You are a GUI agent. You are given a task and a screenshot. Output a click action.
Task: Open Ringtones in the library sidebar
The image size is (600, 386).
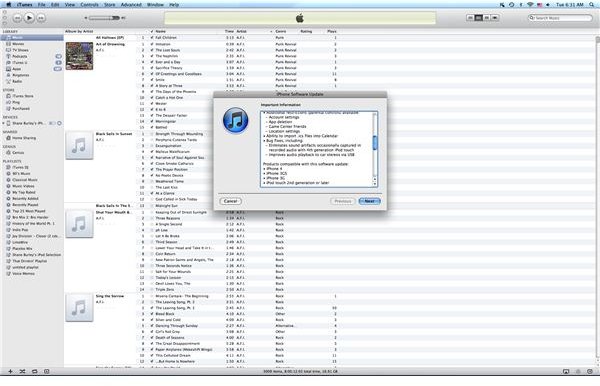[x=32, y=75]
